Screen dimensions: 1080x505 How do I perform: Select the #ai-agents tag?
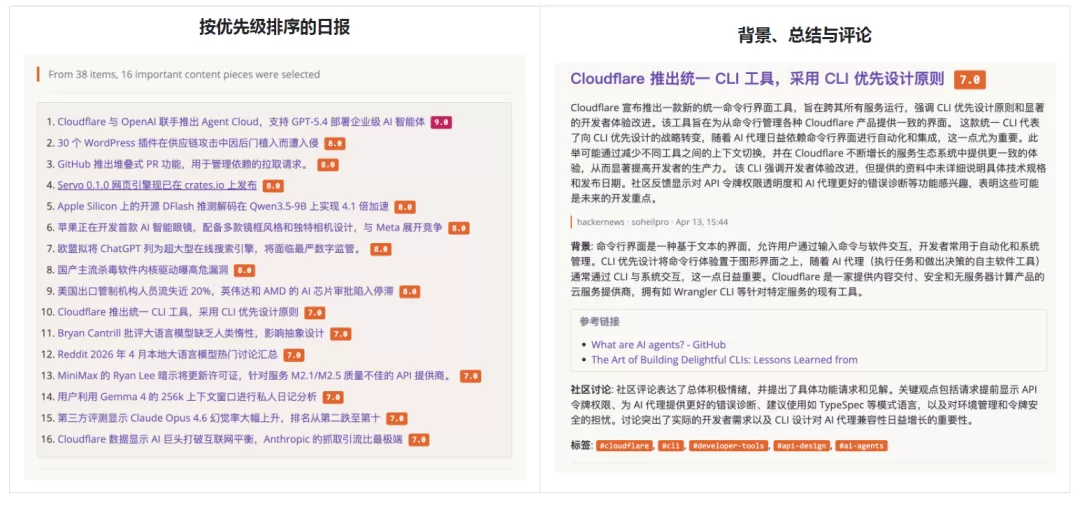click(862, 446)
